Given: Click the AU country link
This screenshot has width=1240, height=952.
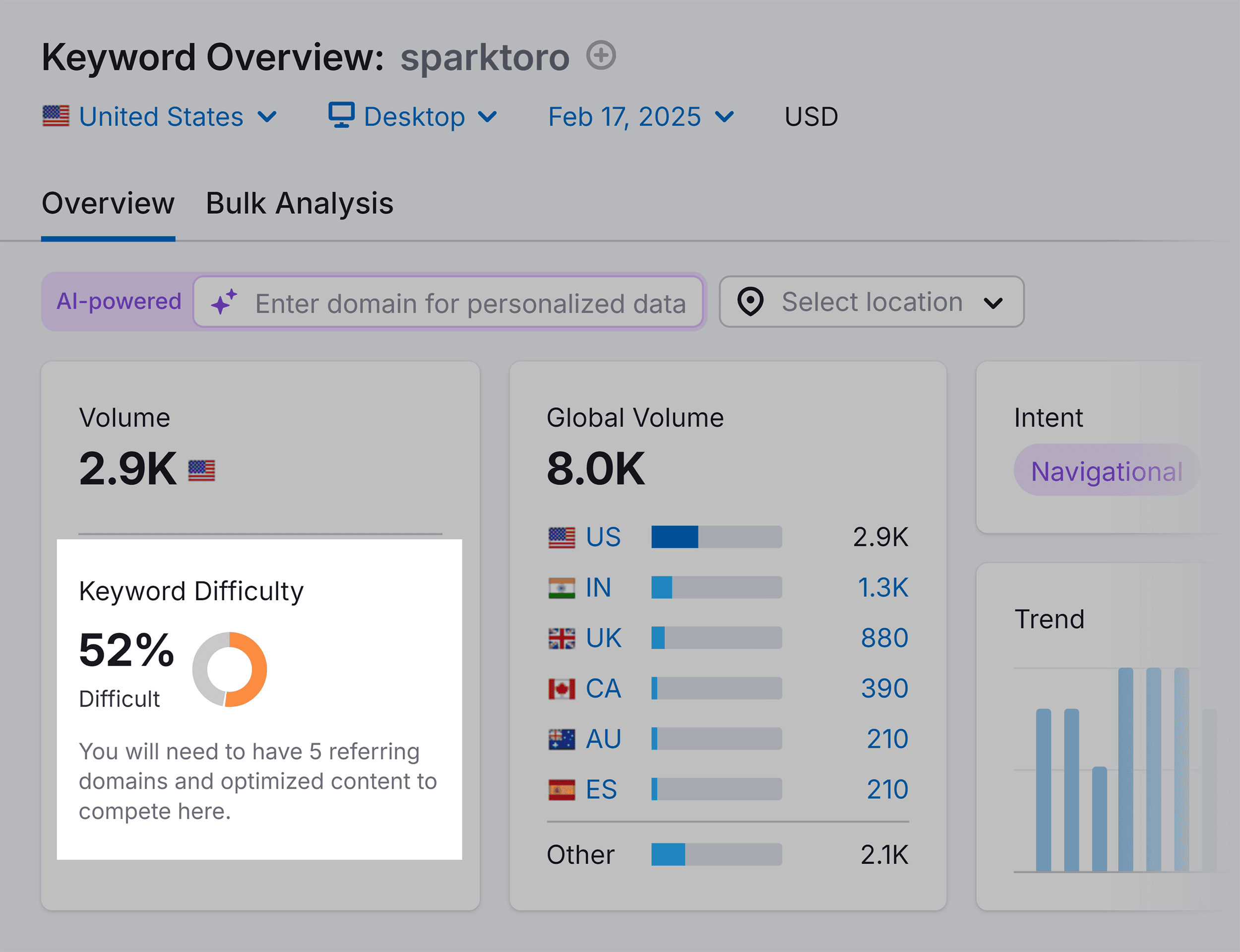Looking at the screenshot, I should point(603,739).
